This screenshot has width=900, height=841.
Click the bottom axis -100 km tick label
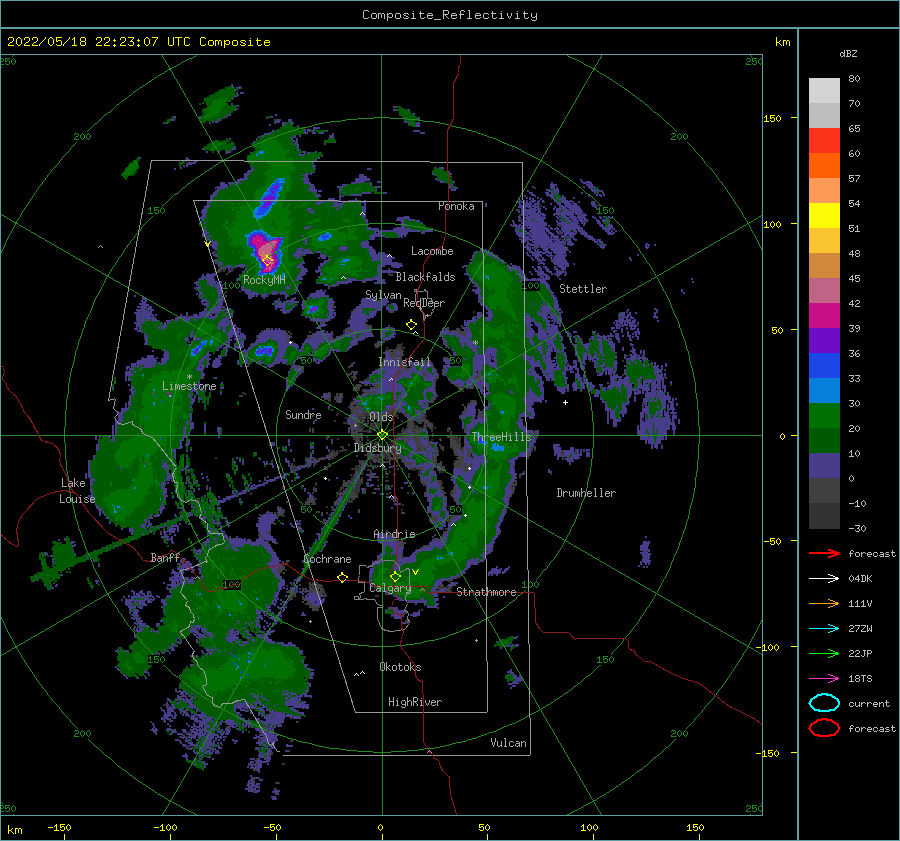(x=165, y=827)
